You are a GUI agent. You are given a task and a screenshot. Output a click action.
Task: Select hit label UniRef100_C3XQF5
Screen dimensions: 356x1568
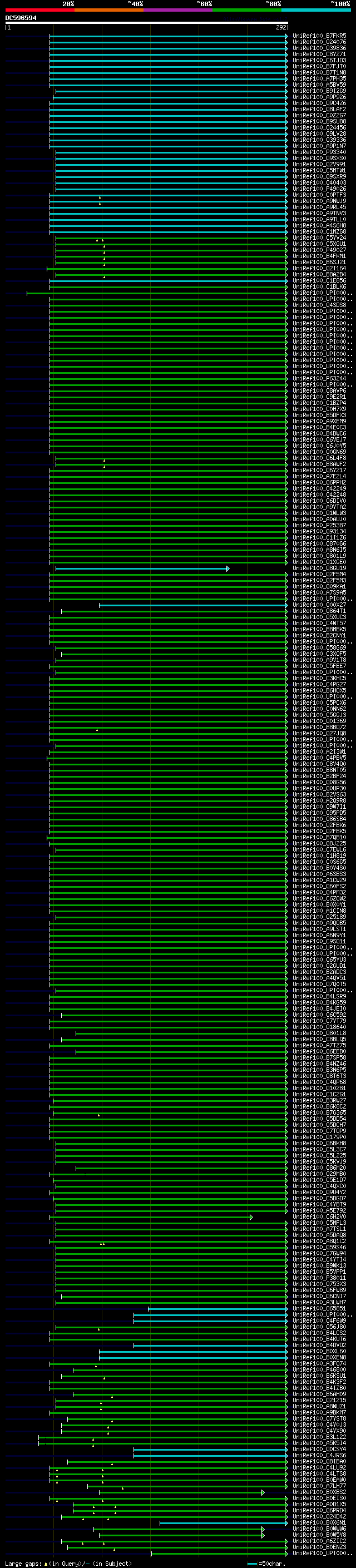pyautogui.click(x=319, y=654)
